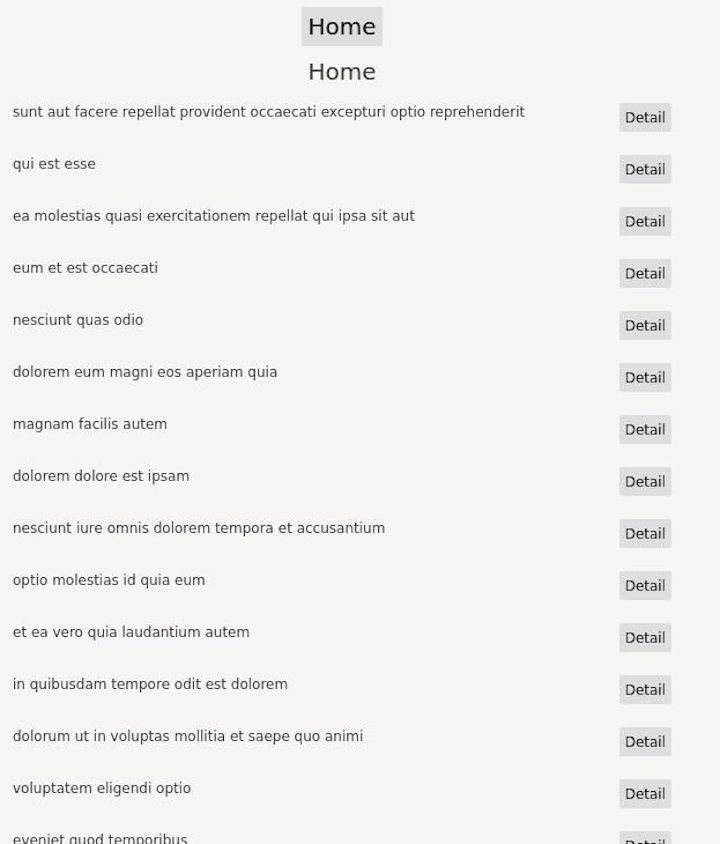The width and height of the screenshot is (720, 844).
Task: View Detail of "eum et est occaecati"
Action: (x=644, y=273)
